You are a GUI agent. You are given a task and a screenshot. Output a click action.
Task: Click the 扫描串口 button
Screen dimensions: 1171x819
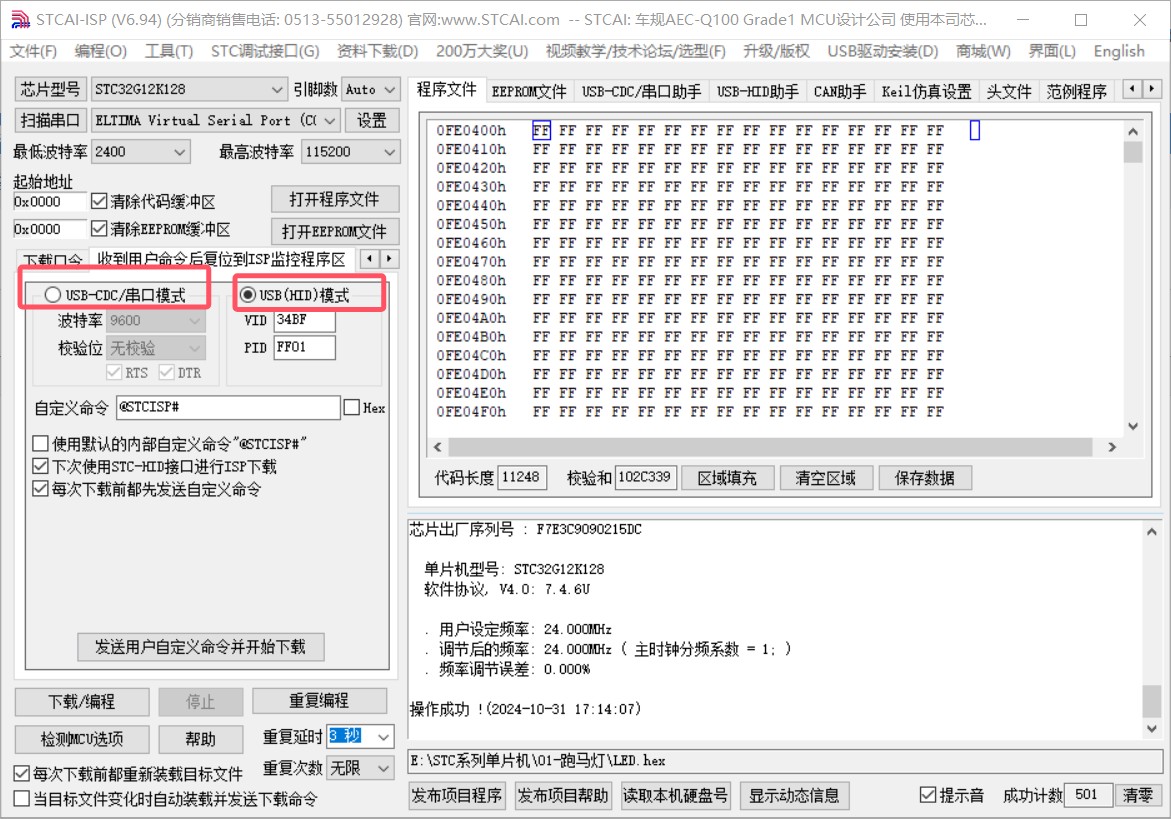[50, 120]
